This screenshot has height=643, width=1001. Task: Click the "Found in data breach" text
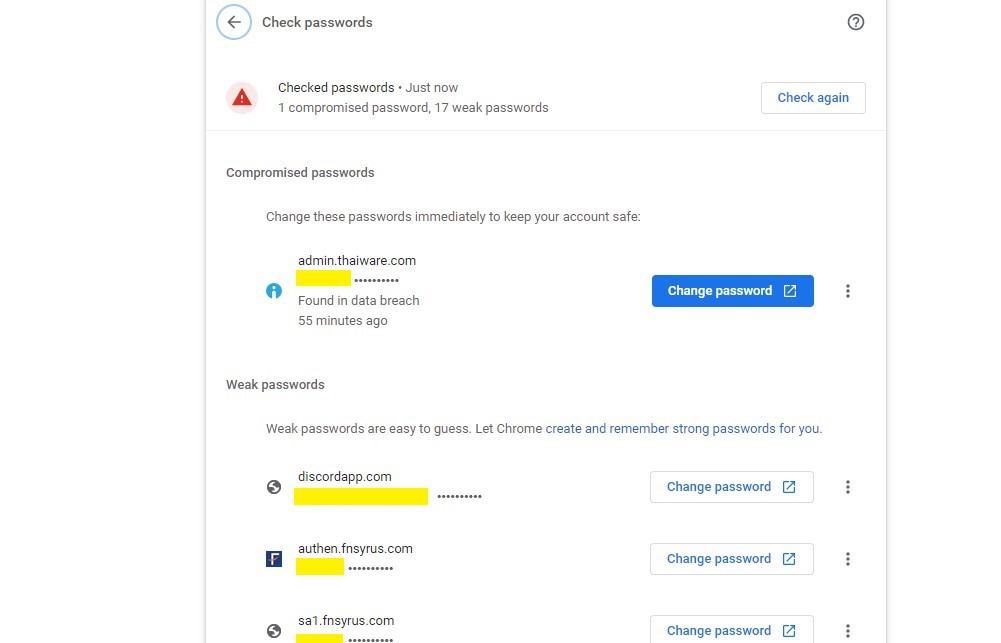coord(359,301)
